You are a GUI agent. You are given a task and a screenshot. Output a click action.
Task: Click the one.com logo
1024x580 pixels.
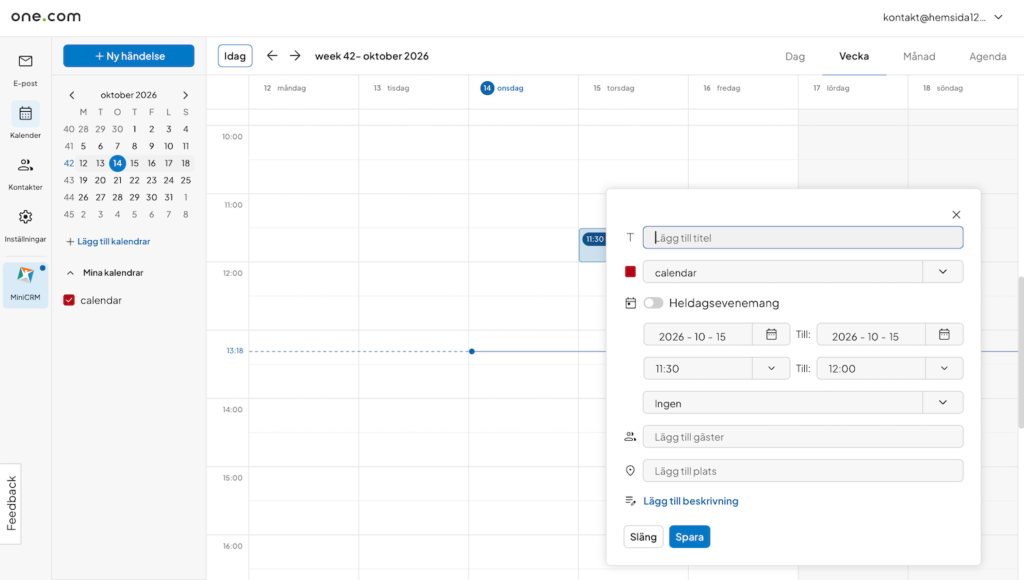tap(46, 16)
